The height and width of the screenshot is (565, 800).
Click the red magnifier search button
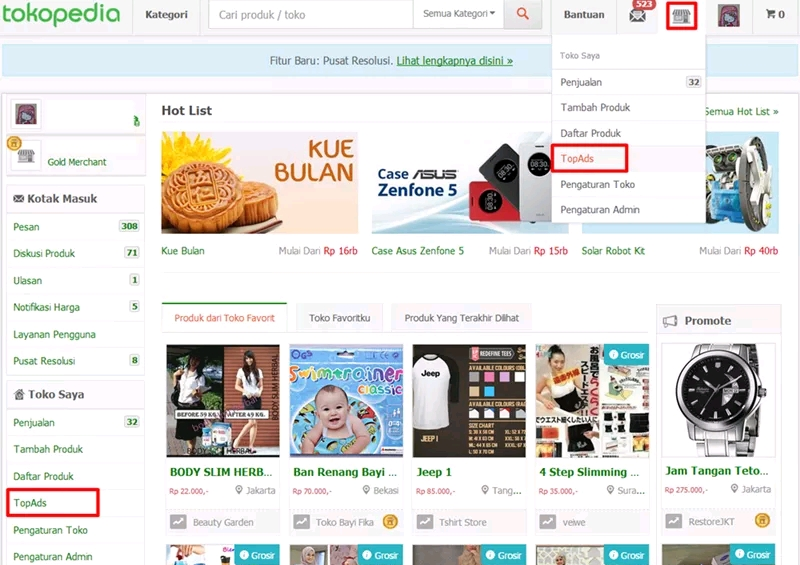coord(522,14)
